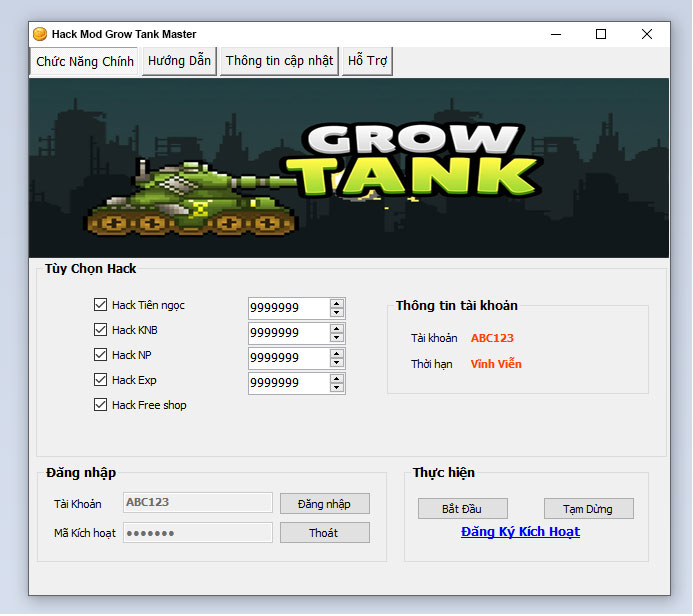The width and height of the screenshot is (693, 616).
Task: Decrease the Hack KNB value with down arrow
Action: pyautogui.click(x=337, y=338)
